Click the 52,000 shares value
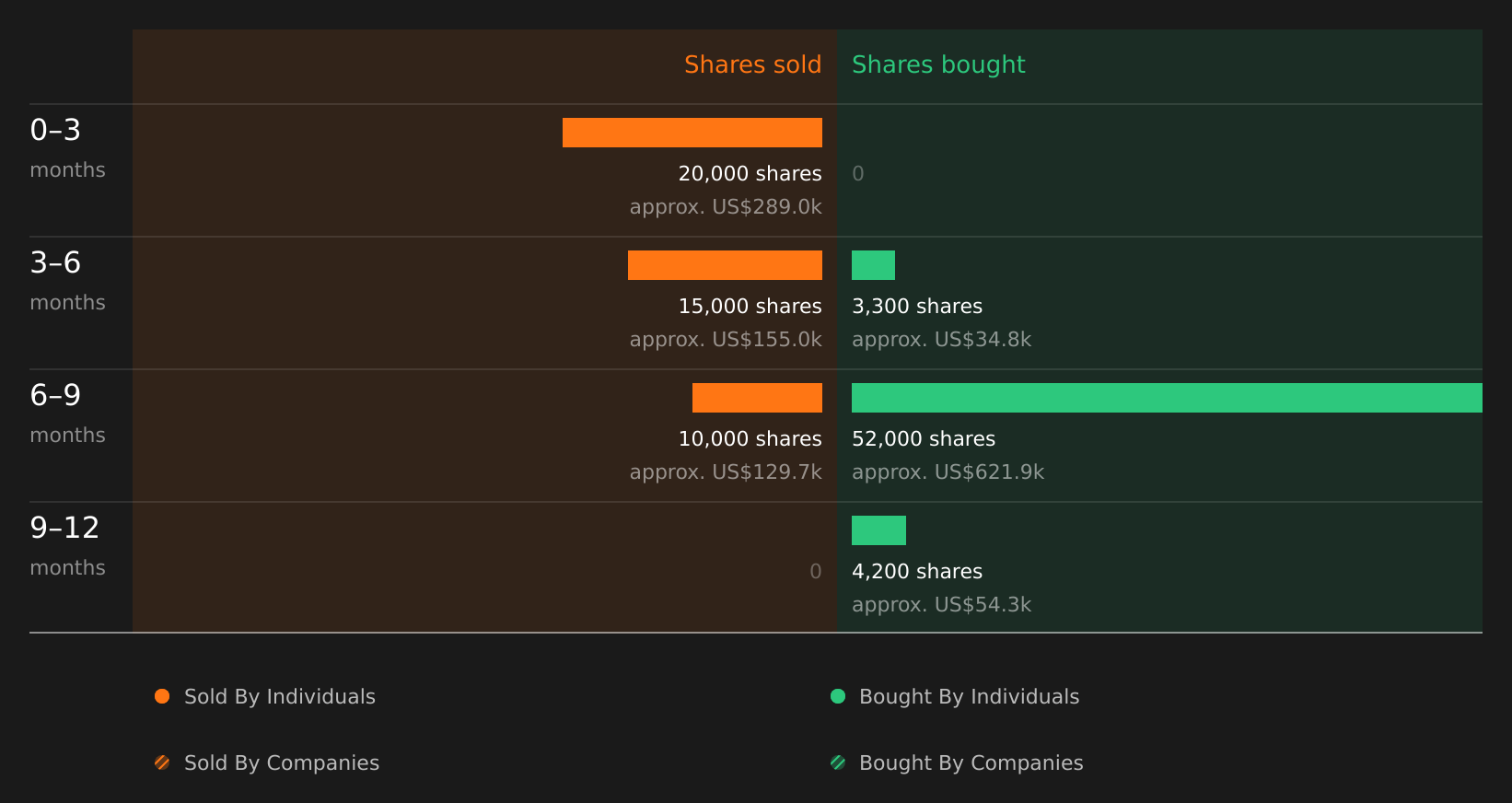 (924, 439)
